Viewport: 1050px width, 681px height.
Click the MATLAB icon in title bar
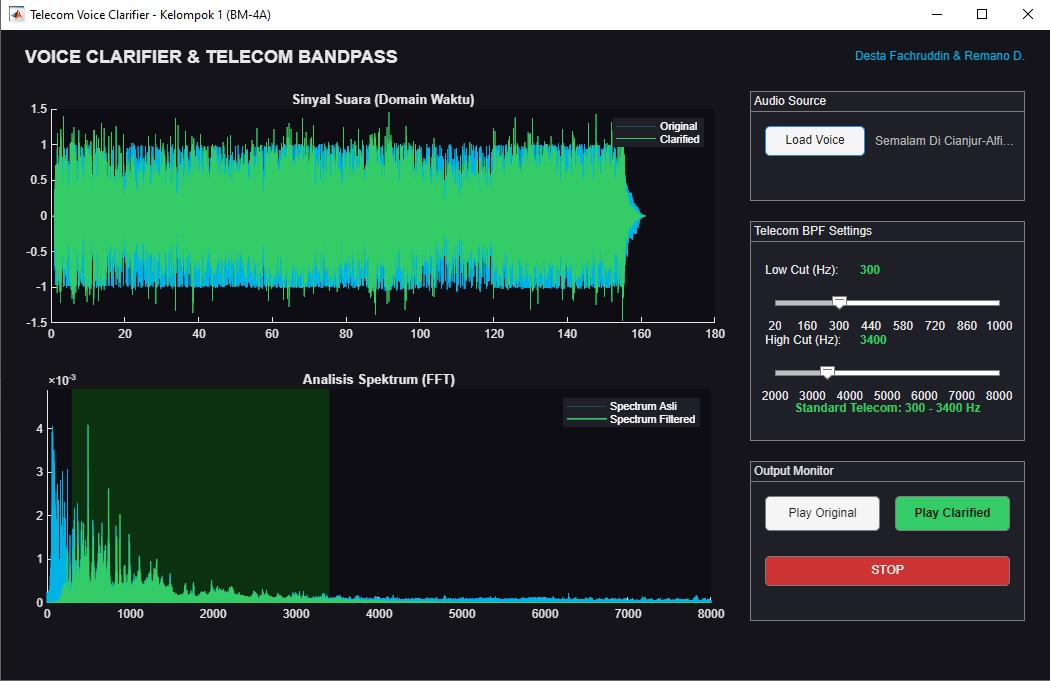tap(16, 14)
